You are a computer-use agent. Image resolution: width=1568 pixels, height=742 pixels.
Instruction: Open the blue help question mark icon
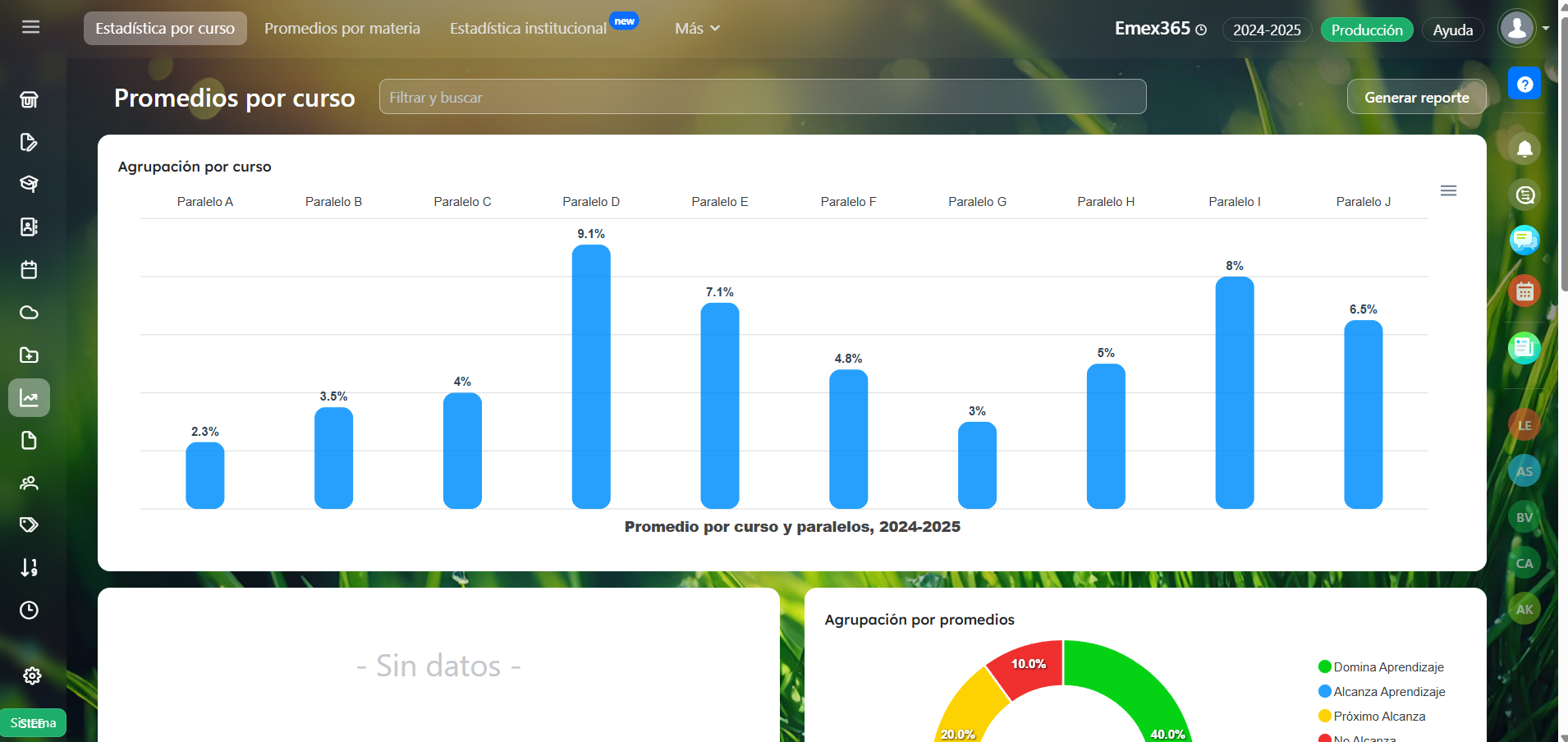click(x=1524, y=84)
